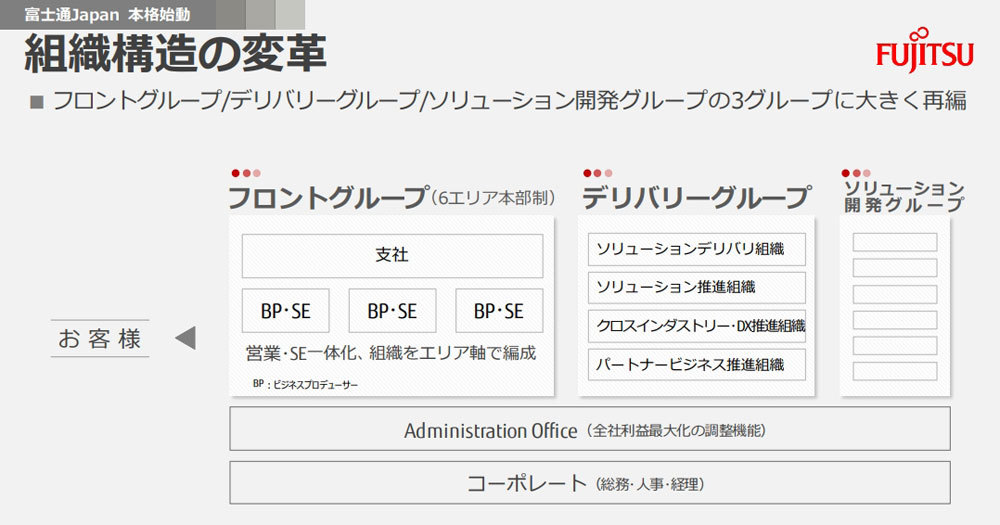Viewport: 1000px width, 525px height.
Task: Click the Administration Office bar
Action: (x=590, y=429)
